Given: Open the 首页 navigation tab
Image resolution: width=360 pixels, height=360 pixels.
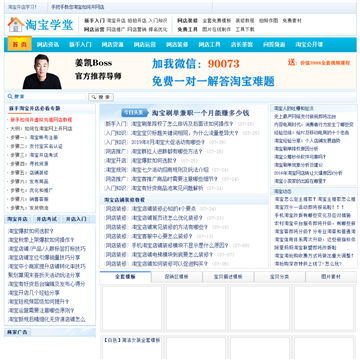Looking at the screenshot, I should click(20, 45).
